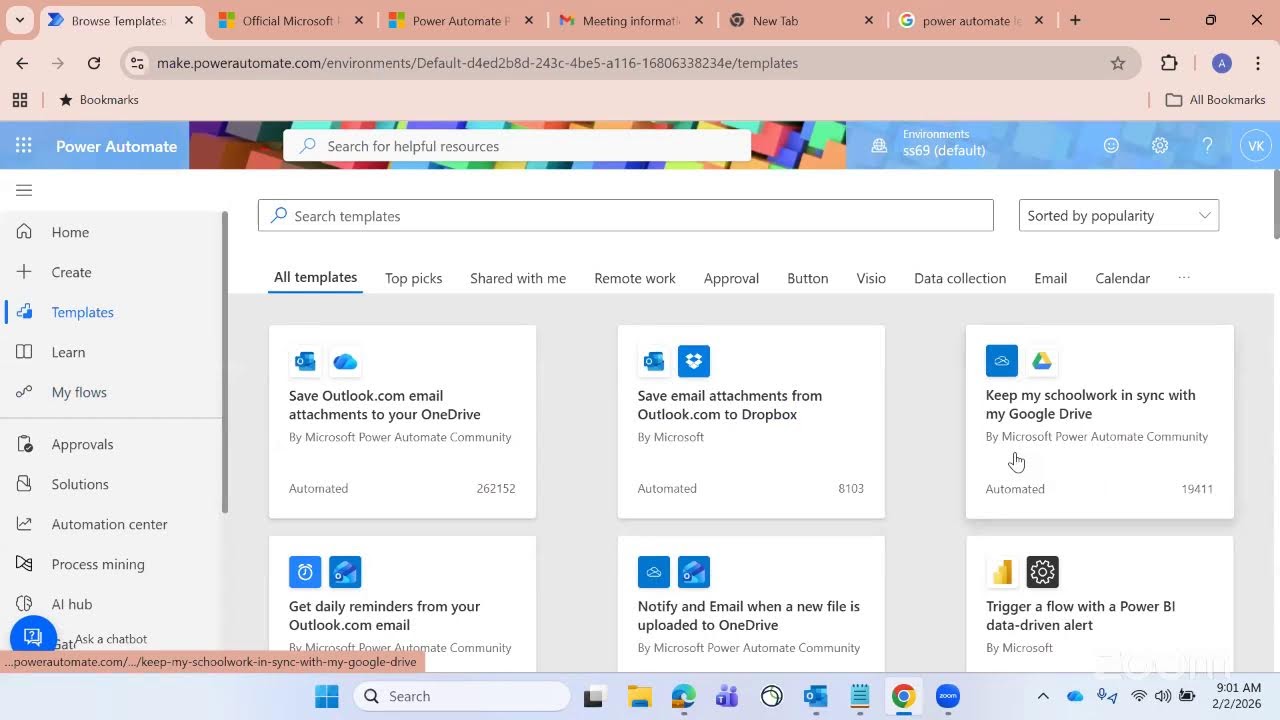Click the Process mining icon in sidebar
The height and width of the screenshot is (720, 1280).
coord(25,564)
